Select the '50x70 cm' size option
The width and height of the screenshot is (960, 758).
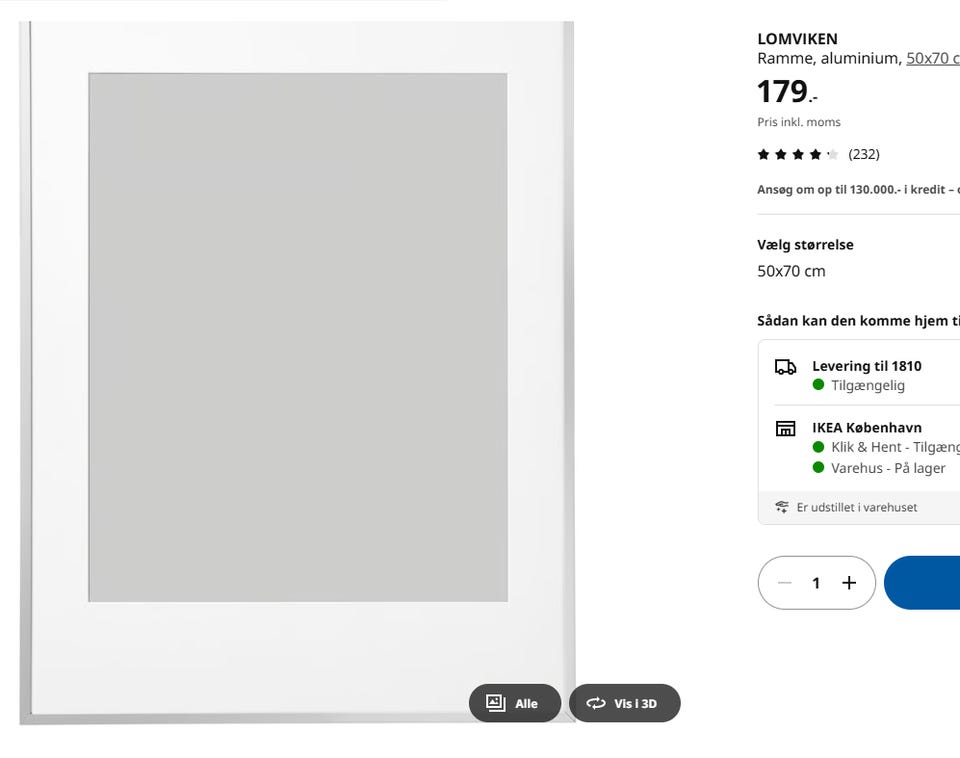click(x=791, y=271)
